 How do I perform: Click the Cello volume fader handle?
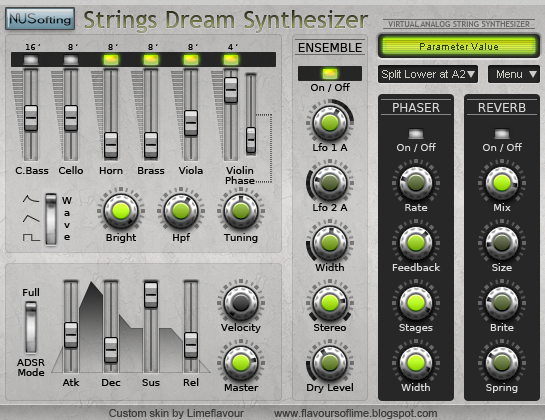coord(71,118)
